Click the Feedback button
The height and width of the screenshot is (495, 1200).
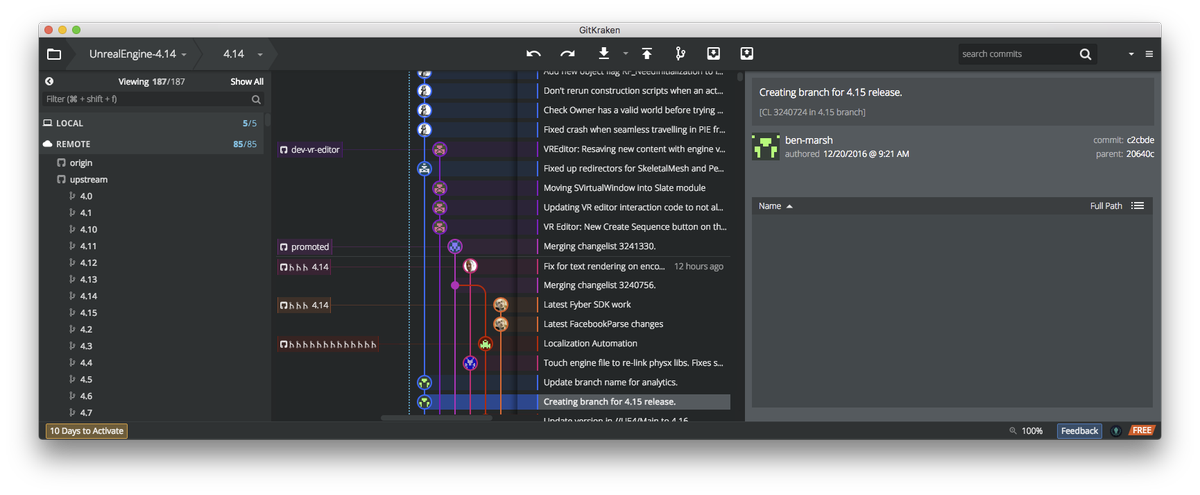point(1079,431)
